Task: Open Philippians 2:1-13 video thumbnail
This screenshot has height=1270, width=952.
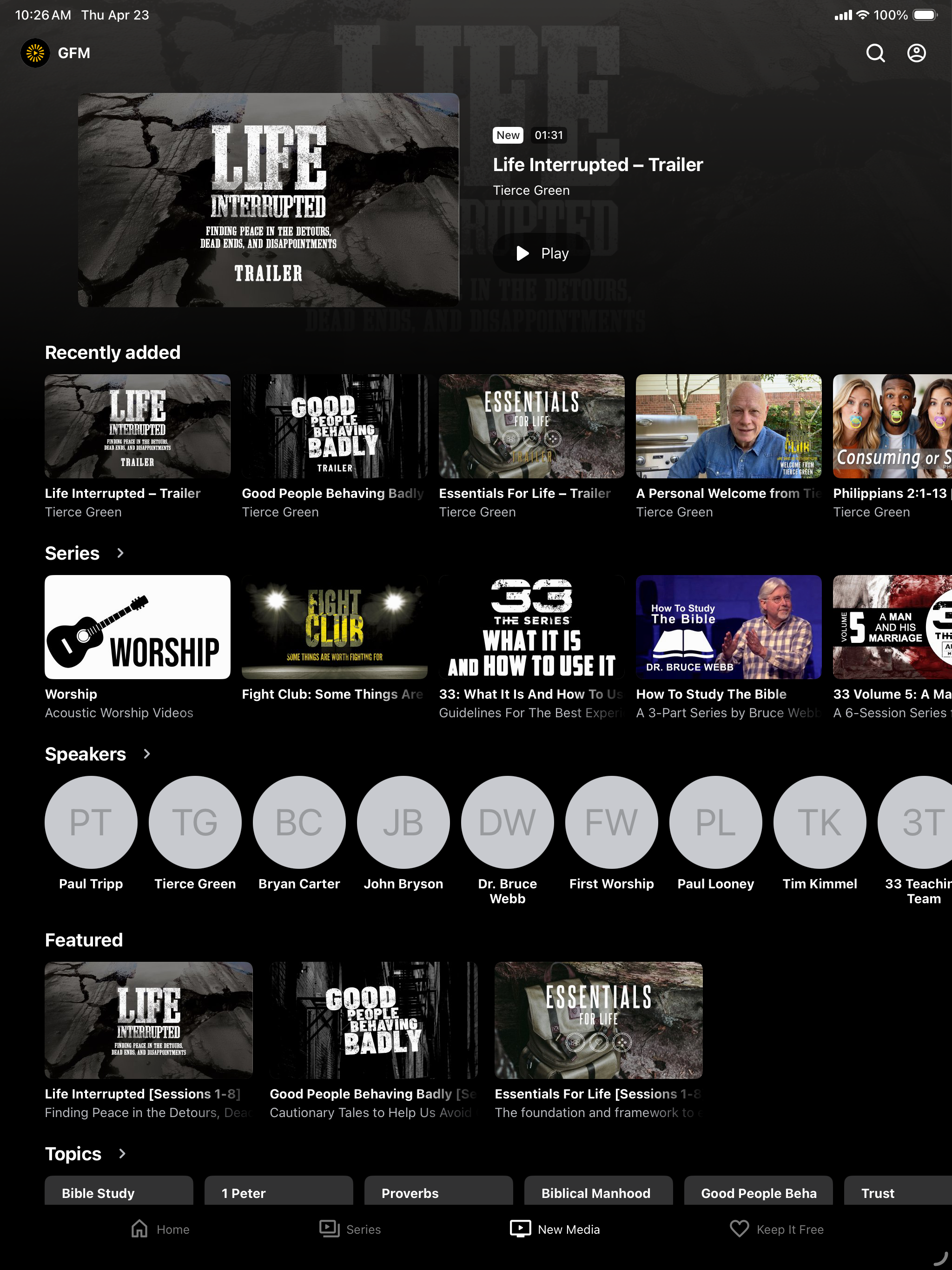Action: (x=892, y=426)
